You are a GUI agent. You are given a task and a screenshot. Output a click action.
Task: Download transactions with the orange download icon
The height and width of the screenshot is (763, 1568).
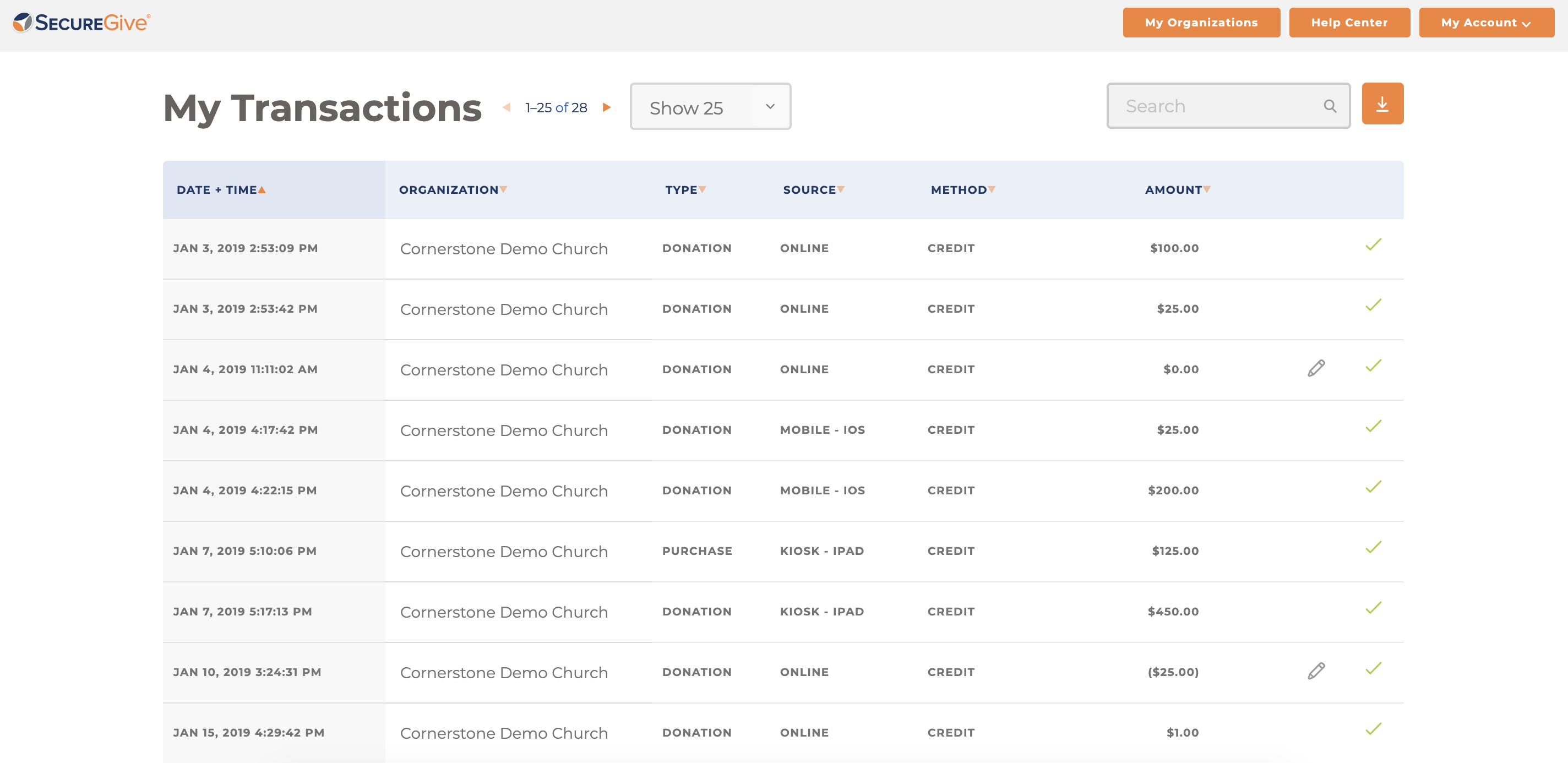[1382, 104]
